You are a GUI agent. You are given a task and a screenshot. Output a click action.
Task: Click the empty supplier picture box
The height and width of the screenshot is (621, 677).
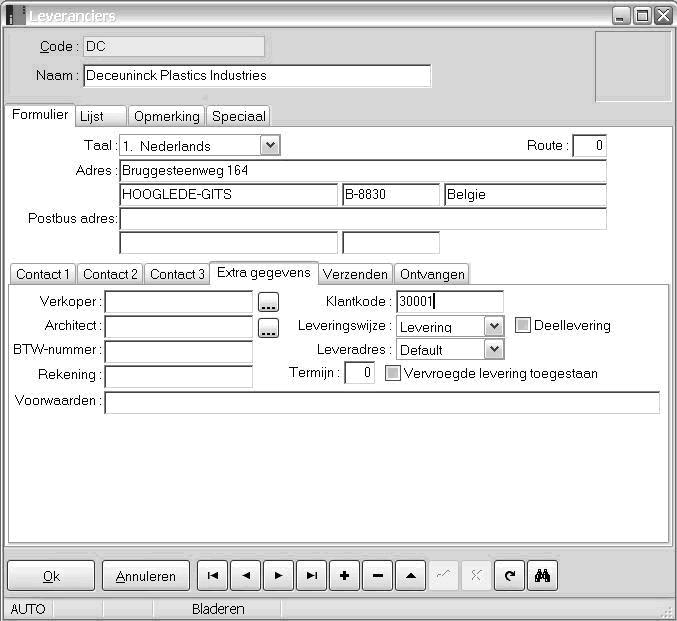point(633,67)
